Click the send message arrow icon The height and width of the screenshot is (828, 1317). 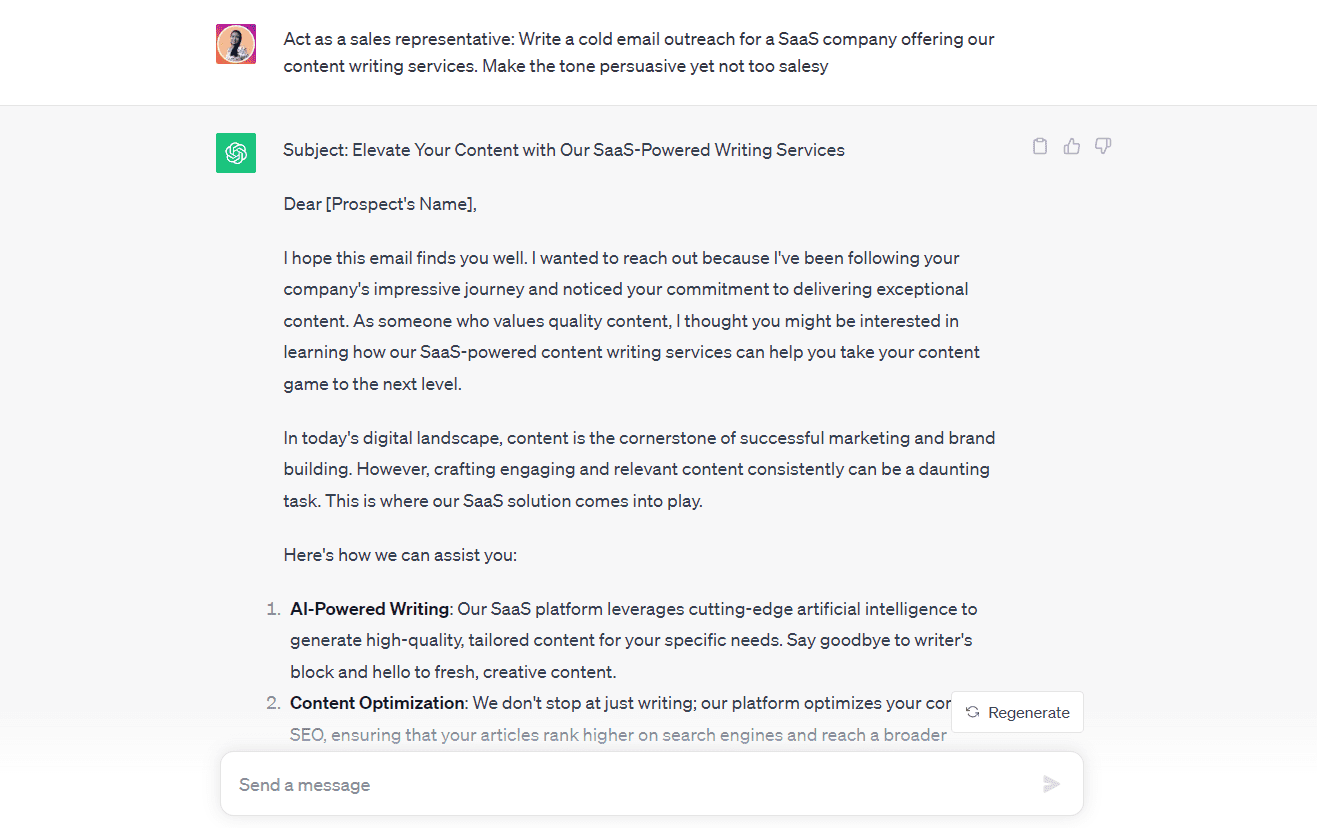coord(1051,784)
